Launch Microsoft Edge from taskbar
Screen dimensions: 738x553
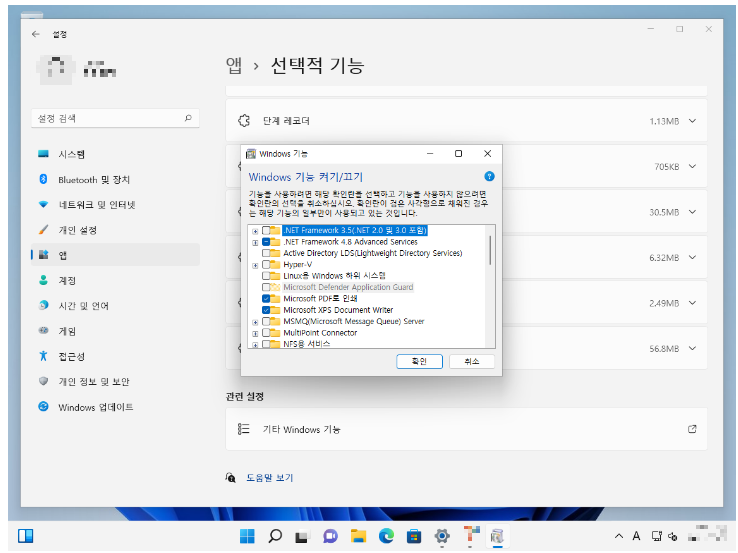pyautogui.click(x=386, y=536)
